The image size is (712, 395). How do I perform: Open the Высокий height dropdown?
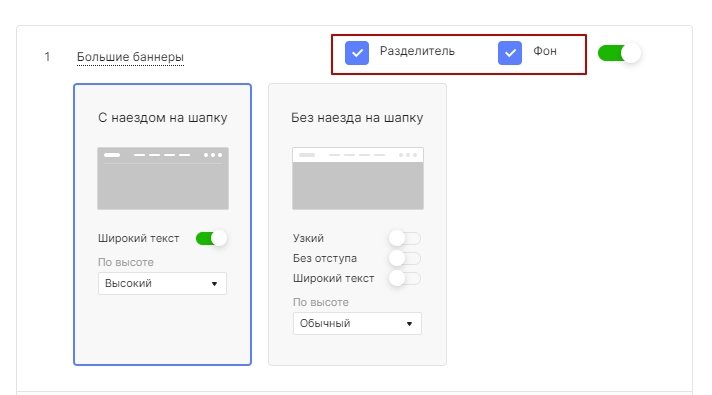[162, 283]
